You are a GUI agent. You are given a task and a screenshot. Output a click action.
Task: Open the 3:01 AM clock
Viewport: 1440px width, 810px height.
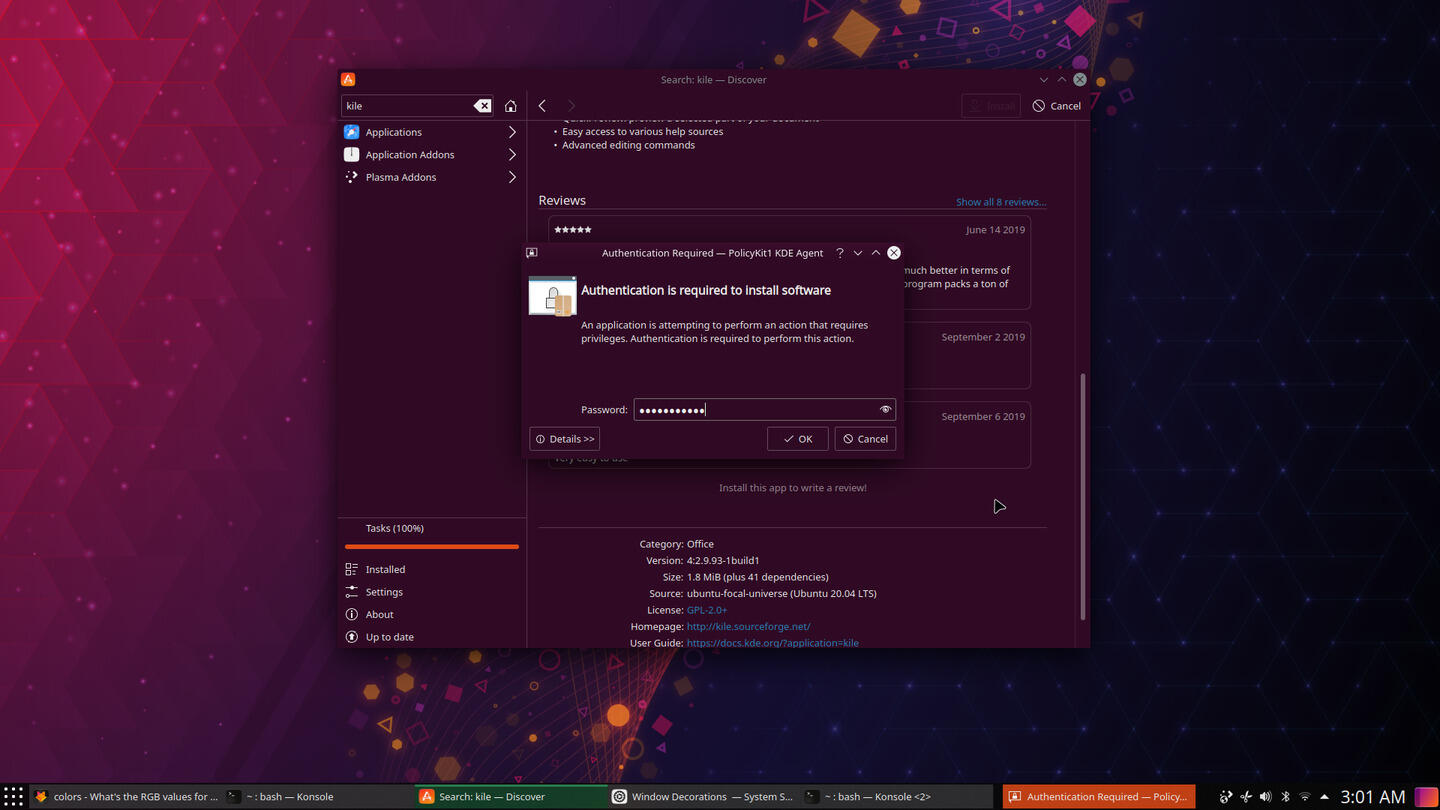[x=1373, y=797]
